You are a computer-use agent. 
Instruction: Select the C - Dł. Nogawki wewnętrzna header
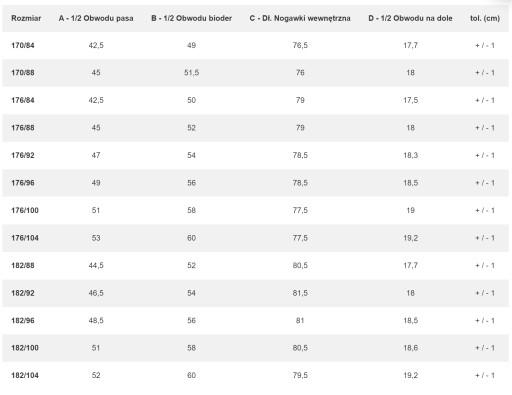[x=300, y=18]
